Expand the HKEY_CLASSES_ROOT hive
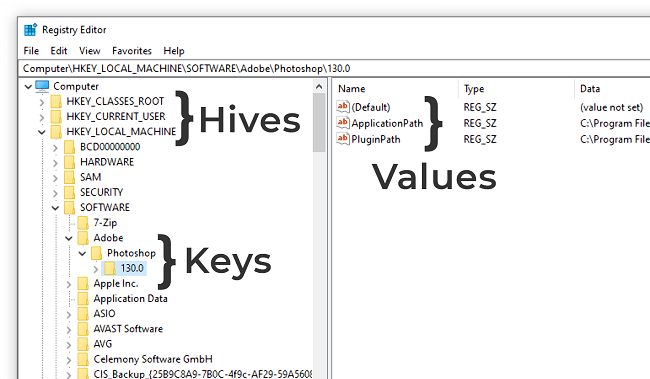The image size is (650, 379). tap(41, 102)
